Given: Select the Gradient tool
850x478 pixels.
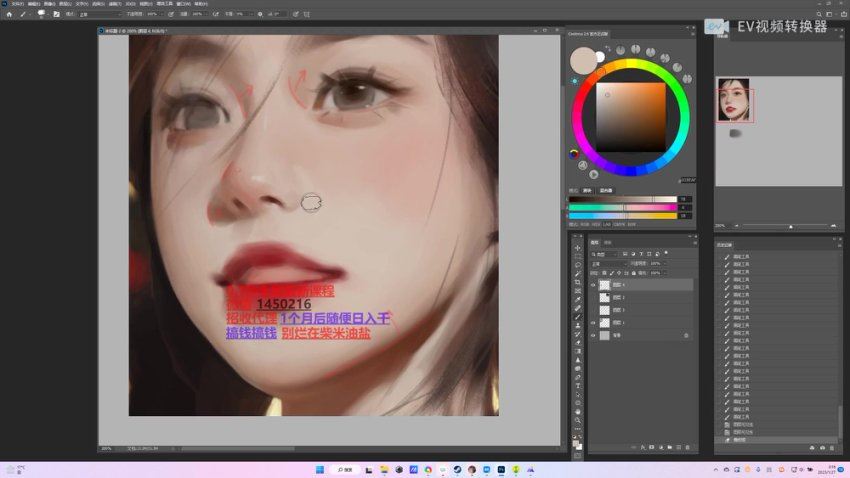Looking at the screenshot, I should click(x=577, y=351).
